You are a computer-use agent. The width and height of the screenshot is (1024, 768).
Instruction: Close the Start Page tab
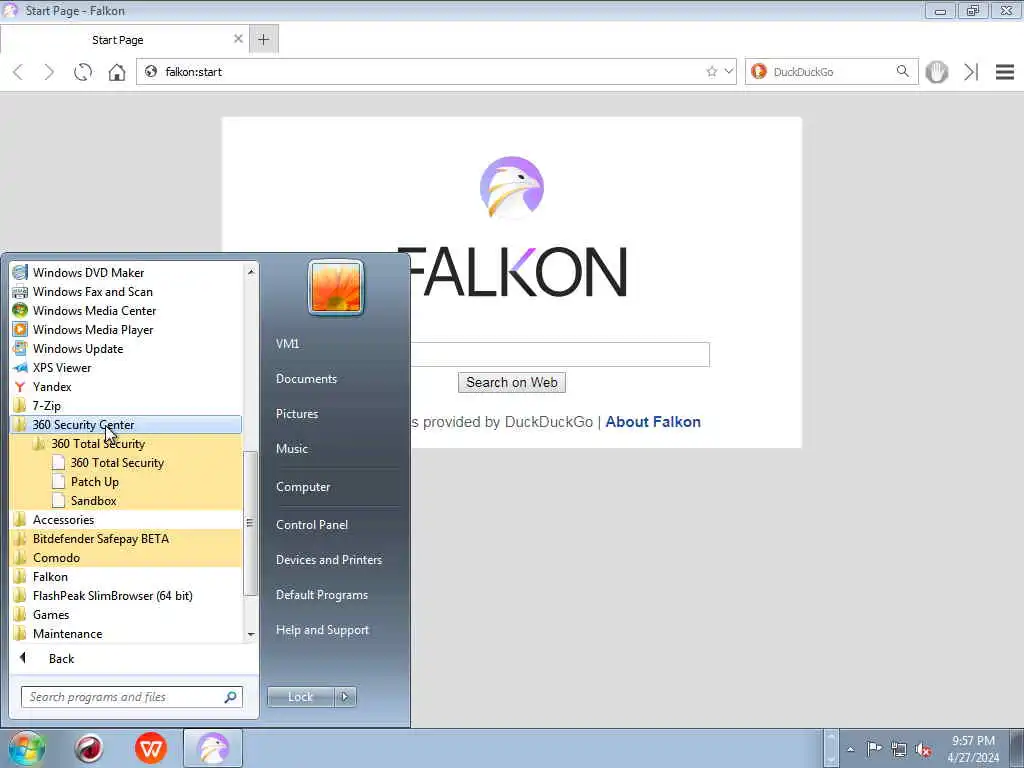point(238,39)
